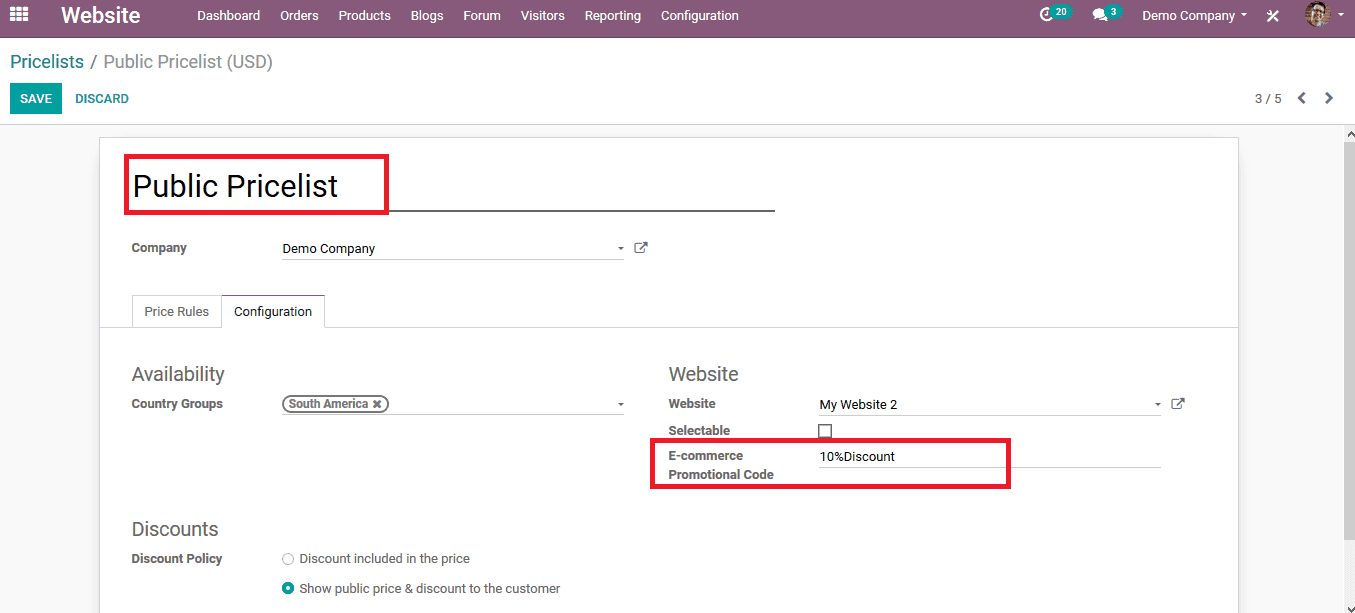Open the Forum menu

point(482,16)
